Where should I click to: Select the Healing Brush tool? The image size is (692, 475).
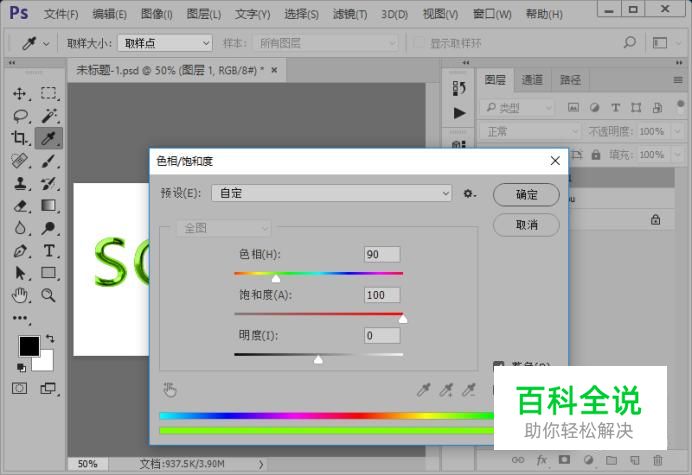[19, 161]
